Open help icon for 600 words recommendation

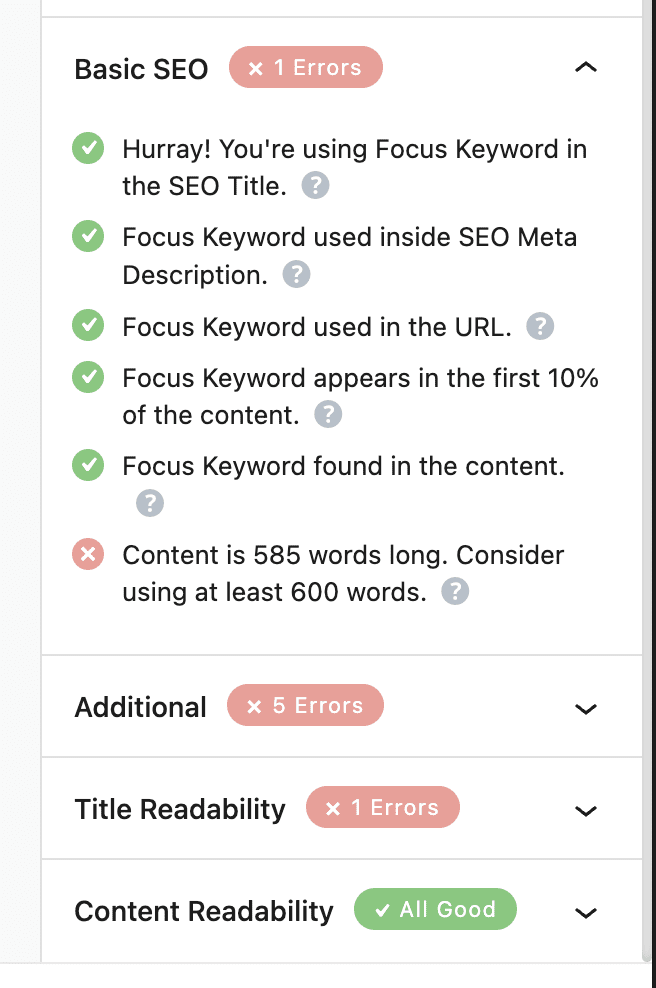coord(455,592)
